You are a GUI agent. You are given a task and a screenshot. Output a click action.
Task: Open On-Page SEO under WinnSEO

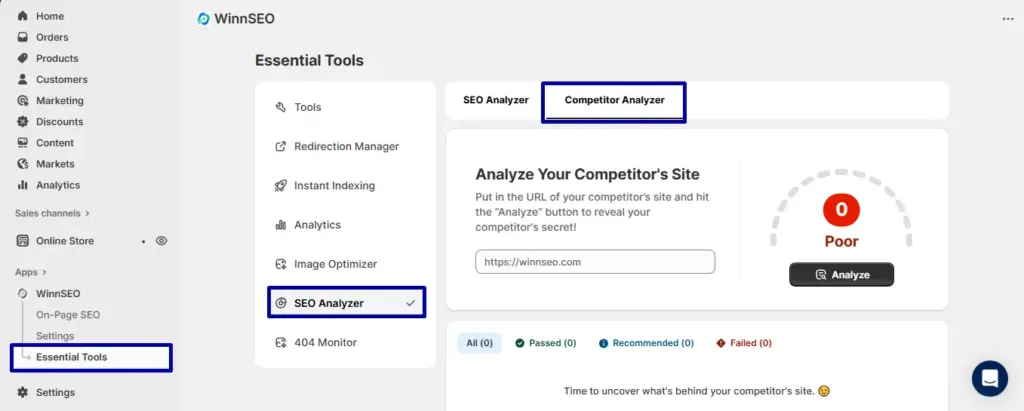coord(68,315)
